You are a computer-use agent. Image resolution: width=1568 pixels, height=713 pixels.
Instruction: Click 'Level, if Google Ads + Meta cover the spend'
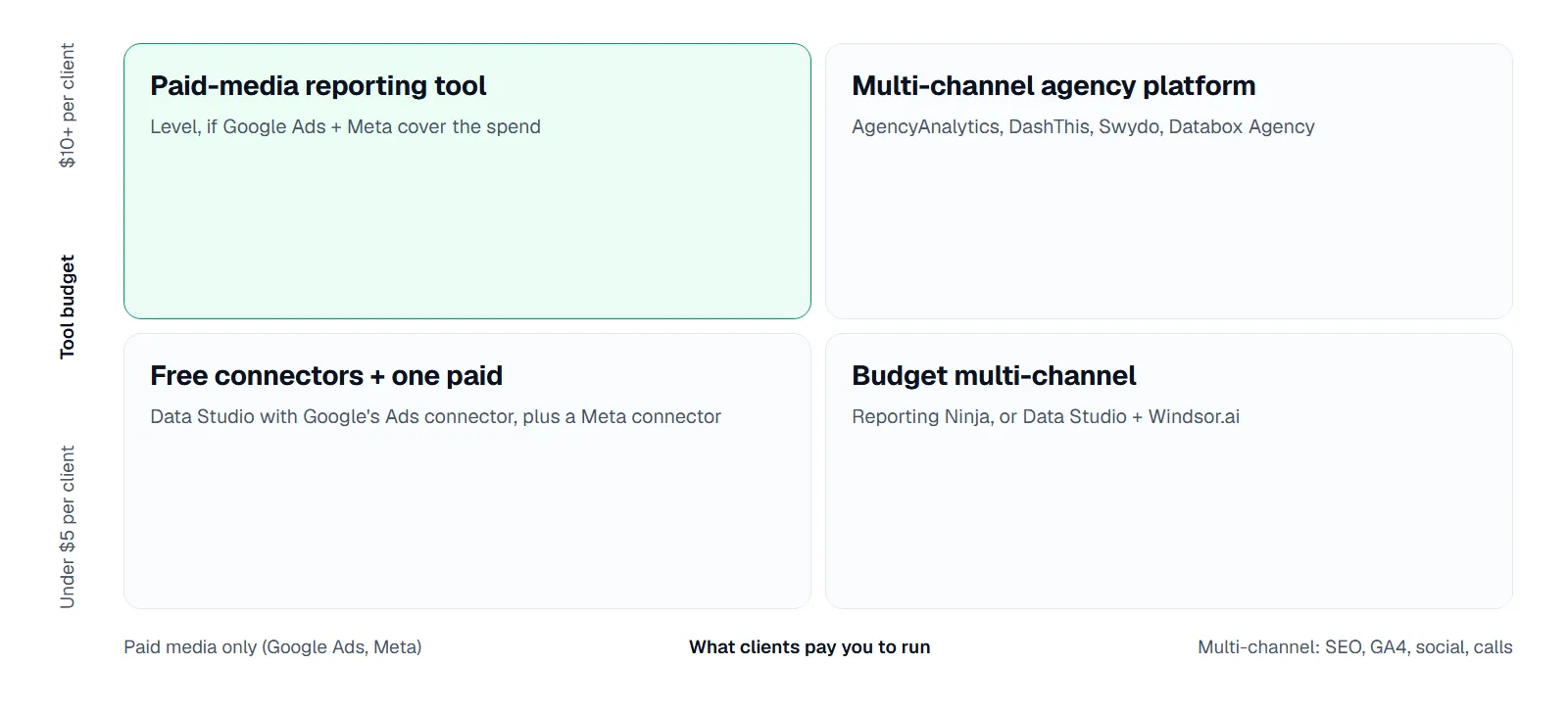tap(345, 126)
